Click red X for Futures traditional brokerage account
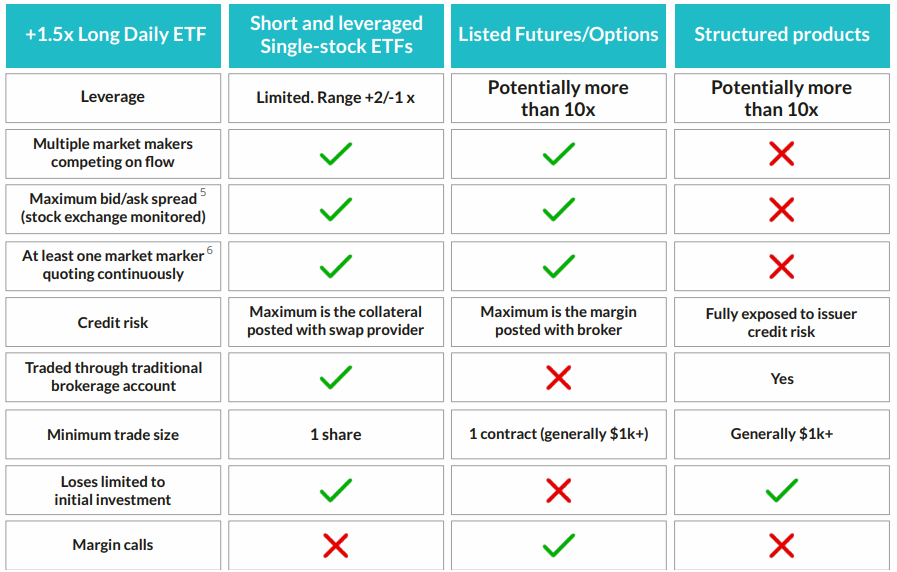This screenshot has height=572, width=897. pos(558,378)
